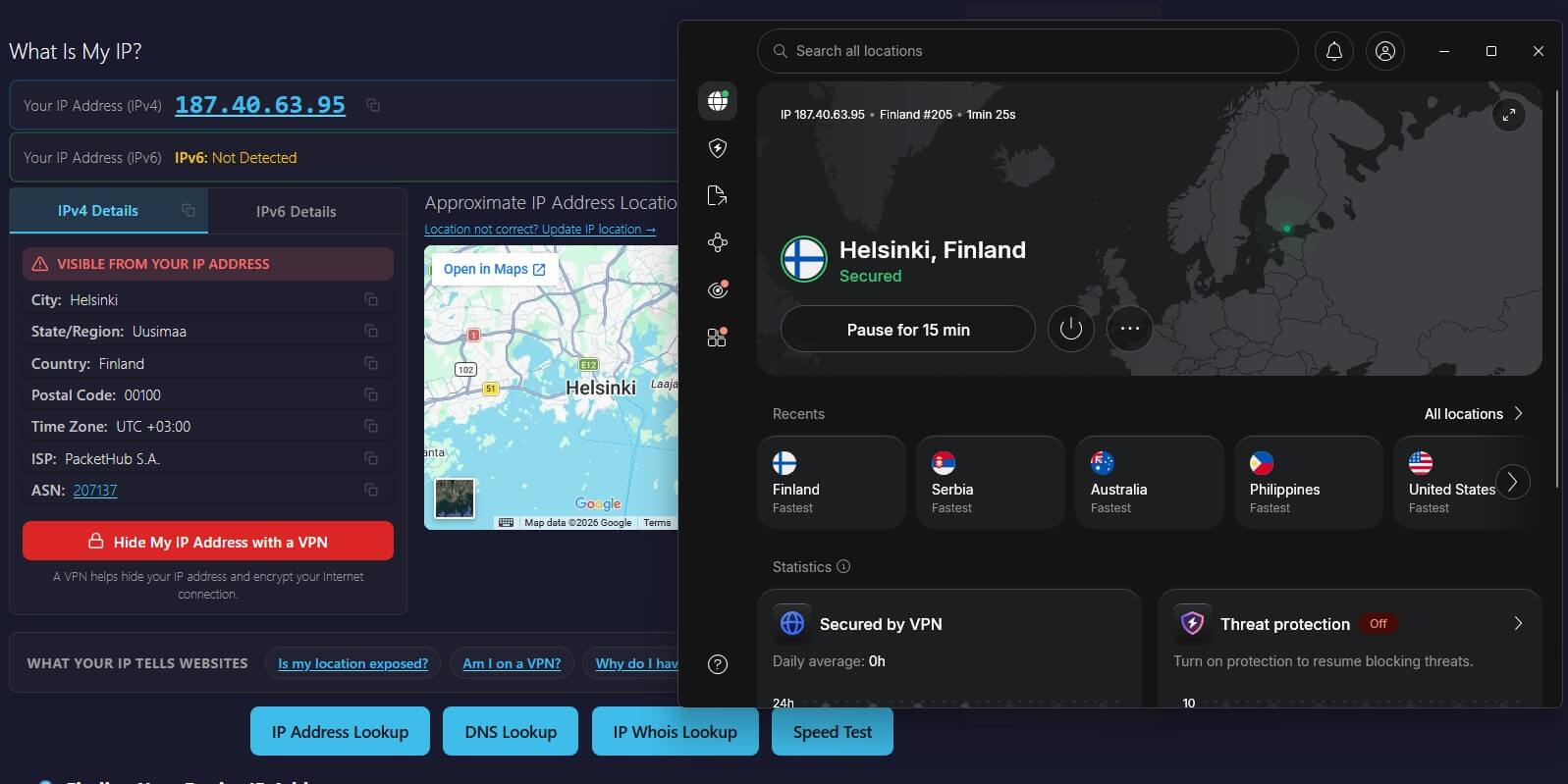Click Pause for 15 min button
1568x784 pixels.
pos(908,330)
